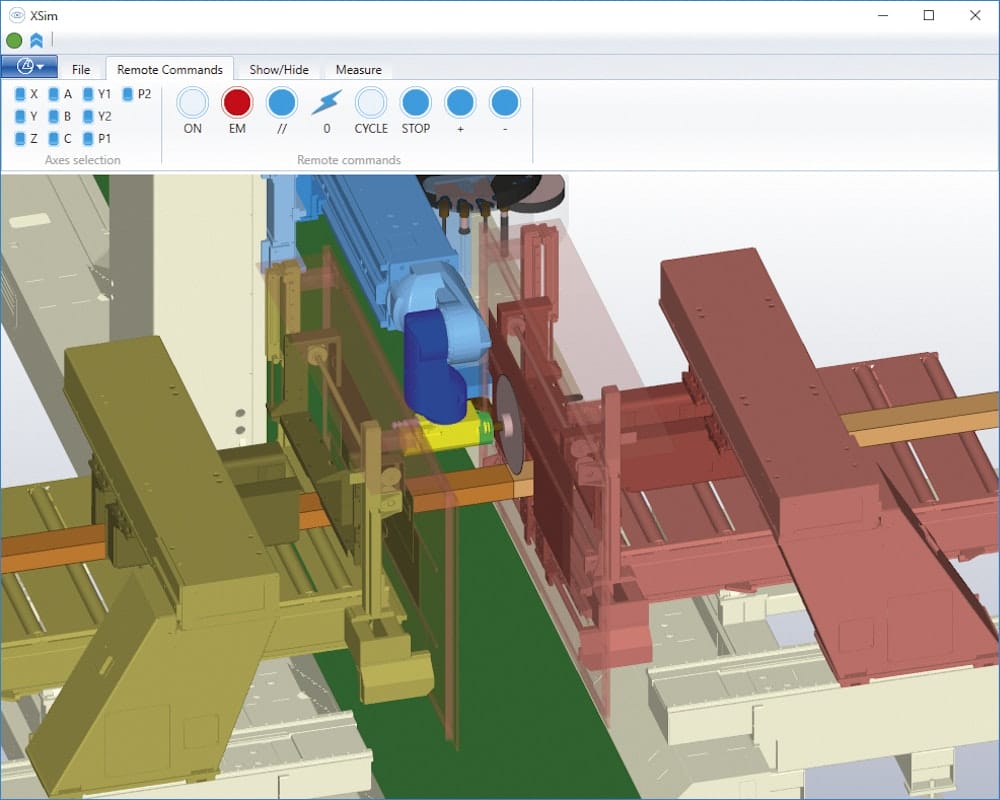Toggle the B axis selection
This screenshot has height=800, width=1000.
coord(55,116)
